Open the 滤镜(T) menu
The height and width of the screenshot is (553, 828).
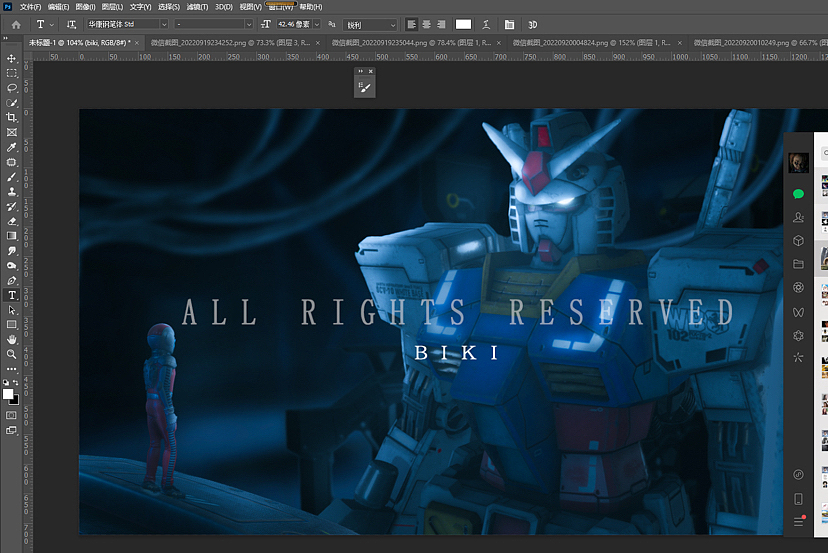(x=197, y=7)
